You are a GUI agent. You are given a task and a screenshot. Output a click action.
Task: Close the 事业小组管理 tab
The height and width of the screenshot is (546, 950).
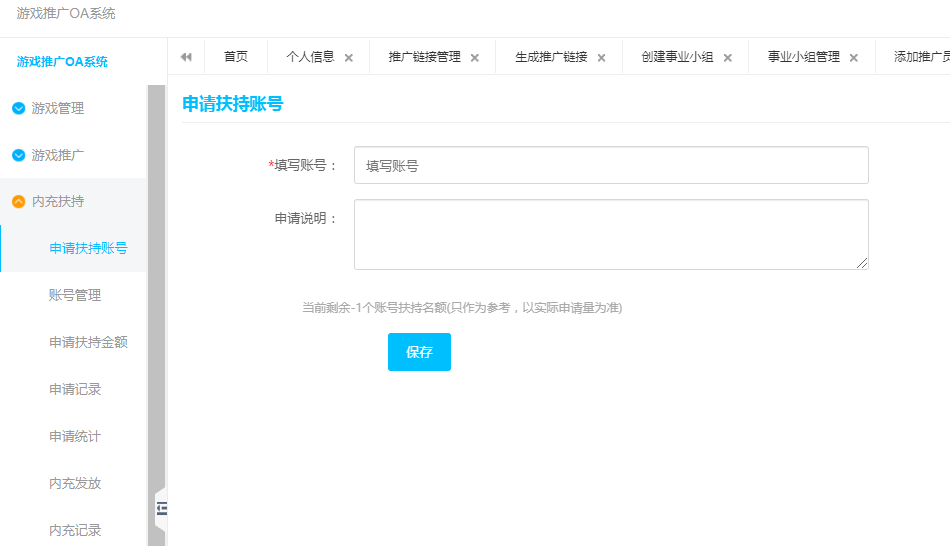coord(854,58)
